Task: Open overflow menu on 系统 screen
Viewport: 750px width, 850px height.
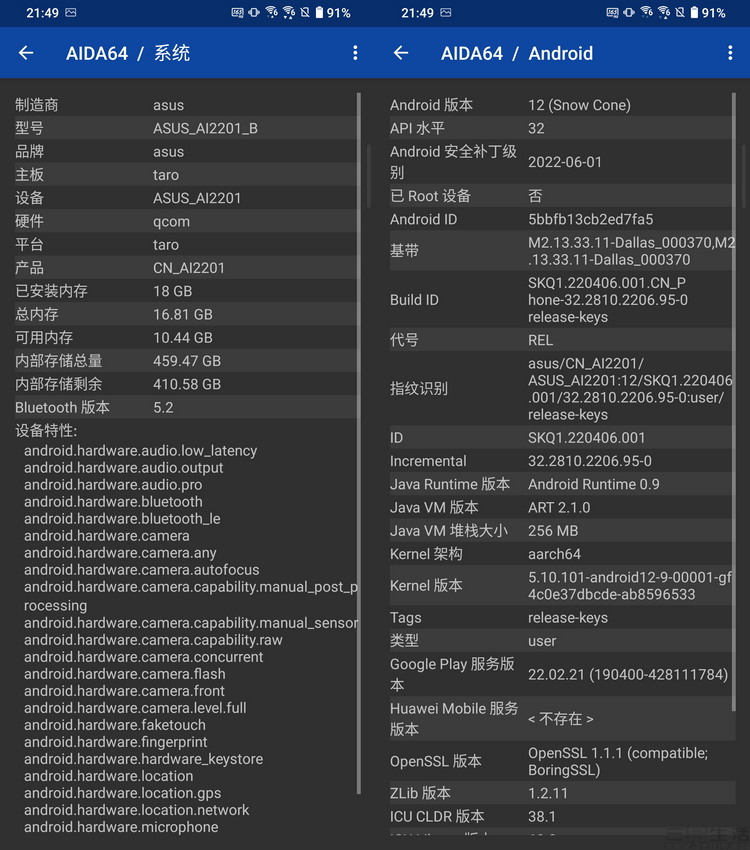Action: (355, 53)
